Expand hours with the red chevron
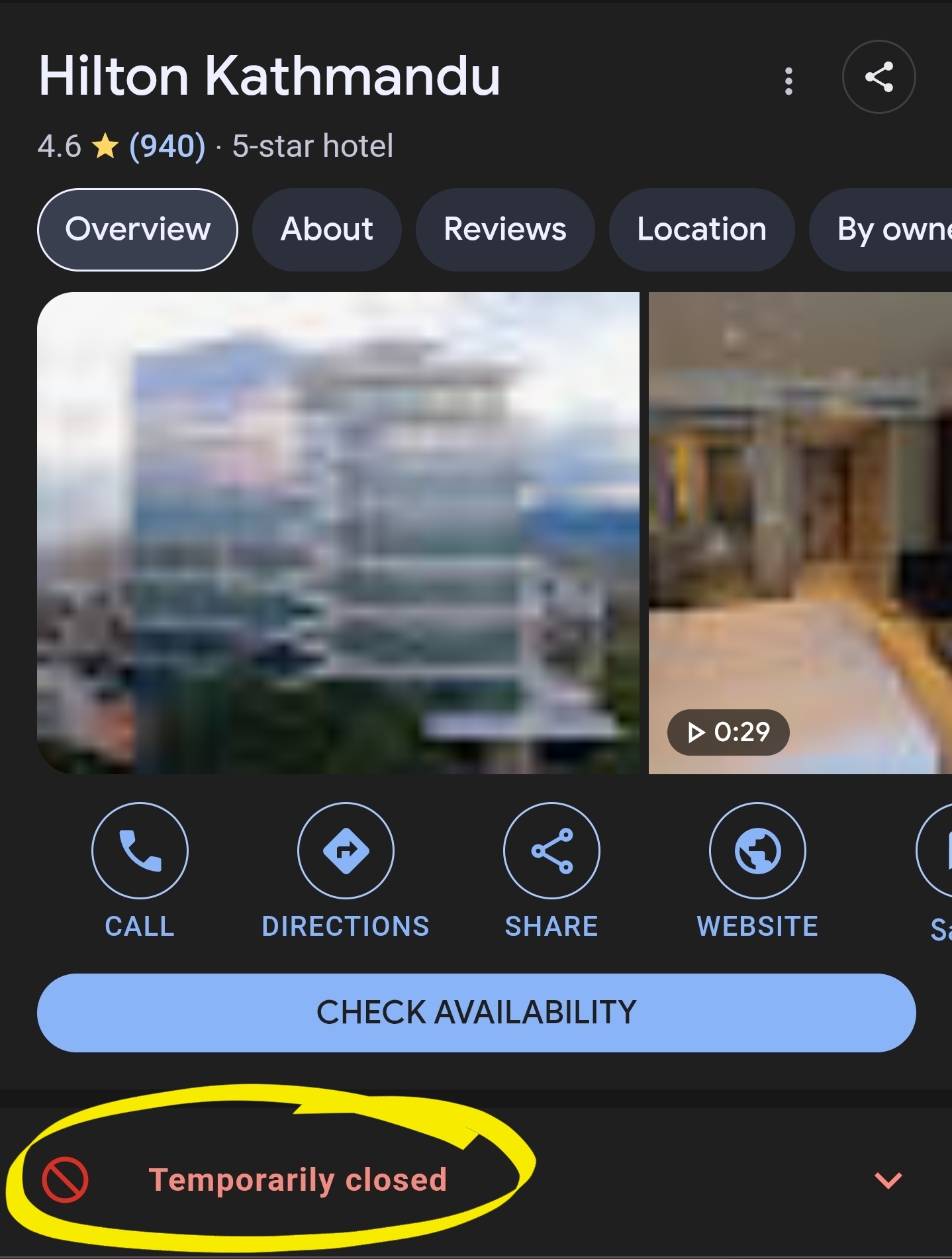 tap(888, 1180)
